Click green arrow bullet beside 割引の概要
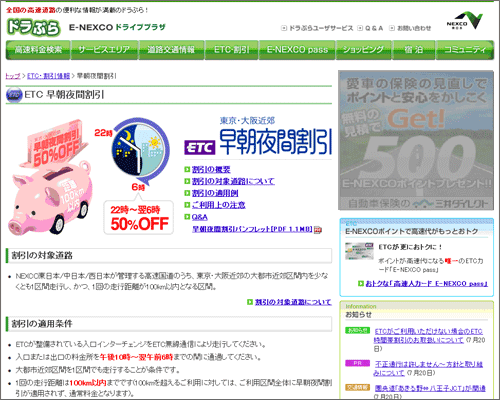The width and height of the screenshot is (500, 400). (187, 170)
